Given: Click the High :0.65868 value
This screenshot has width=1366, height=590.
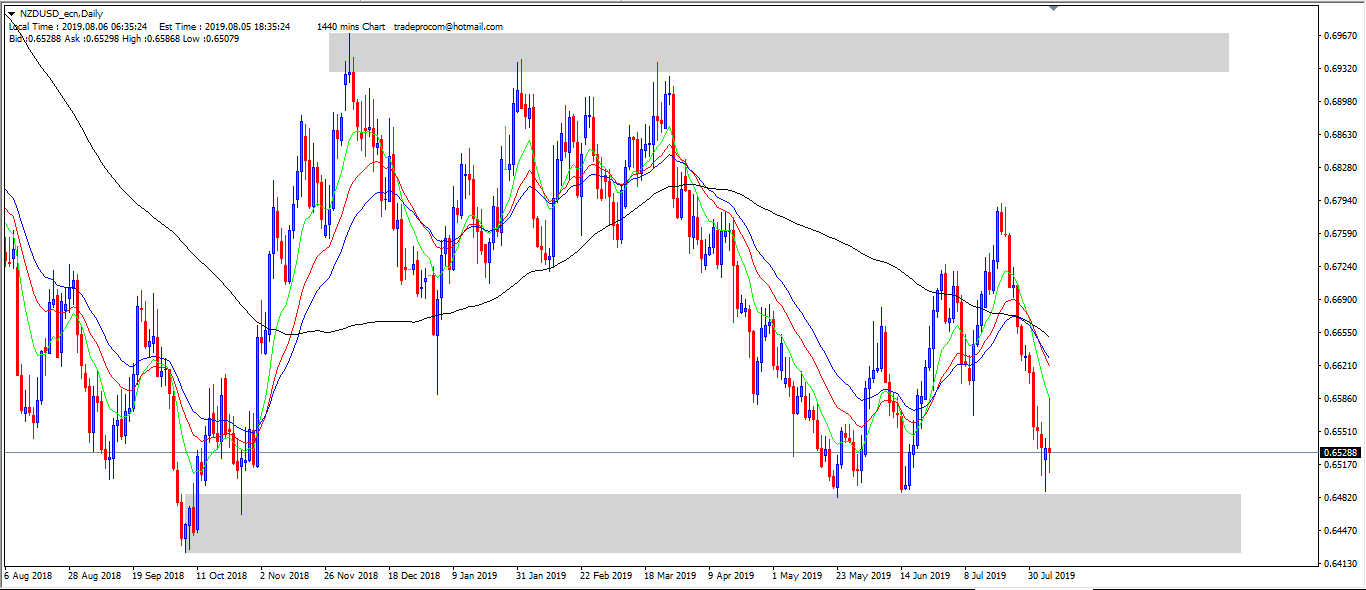Looking at the screenshot, I should (x=151, y=39).
